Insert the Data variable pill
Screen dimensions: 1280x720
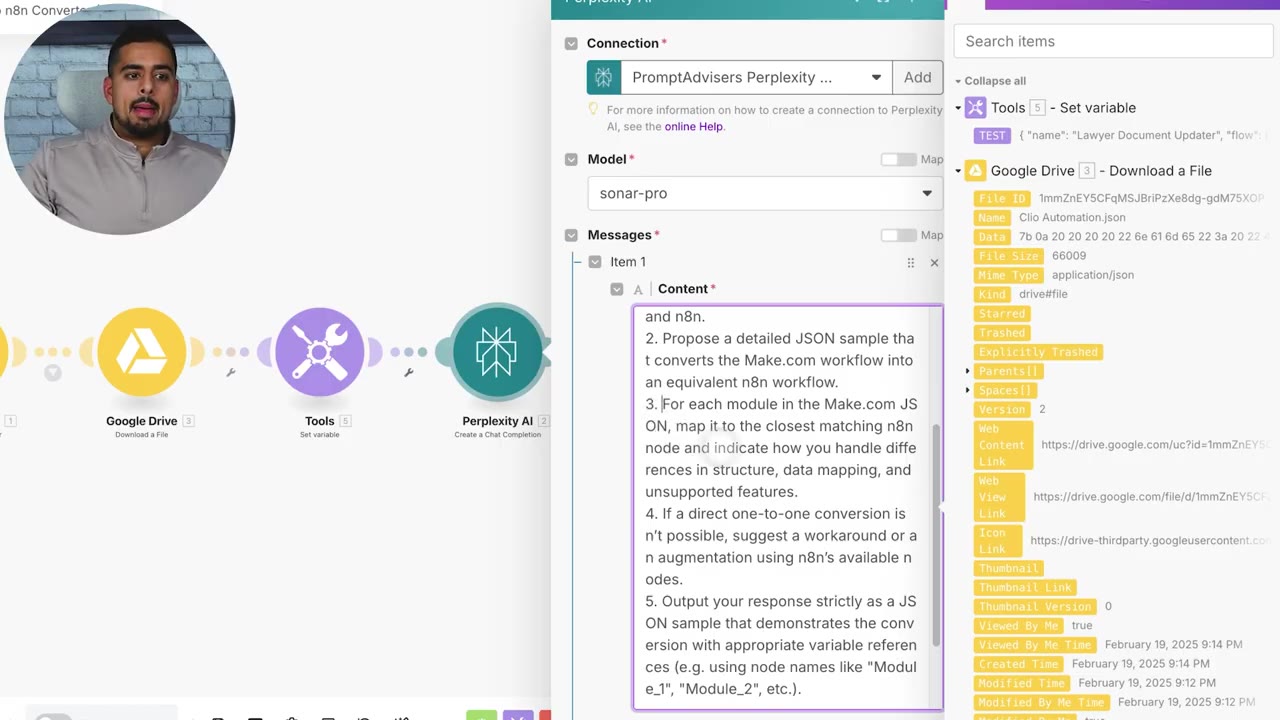coord(992,237)
